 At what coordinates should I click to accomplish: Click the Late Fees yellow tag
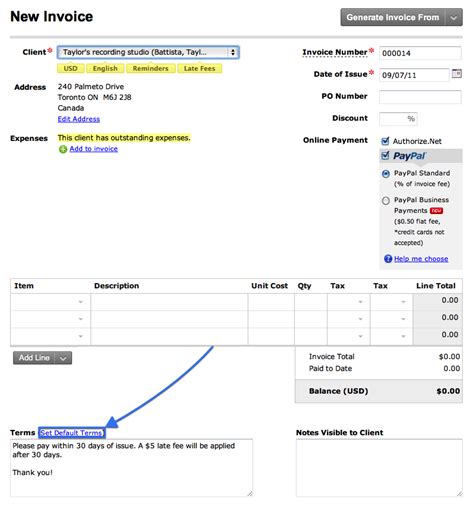(x=200, y=68)
